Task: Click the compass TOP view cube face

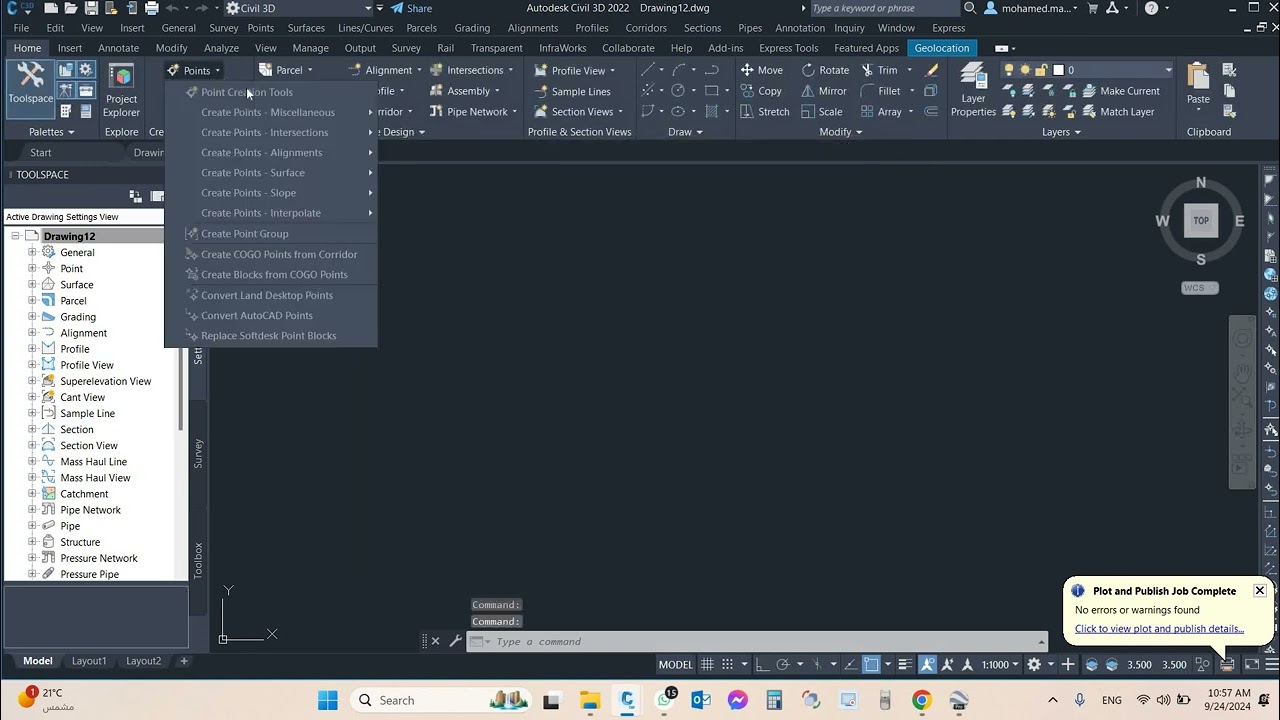Action: 1201,220
